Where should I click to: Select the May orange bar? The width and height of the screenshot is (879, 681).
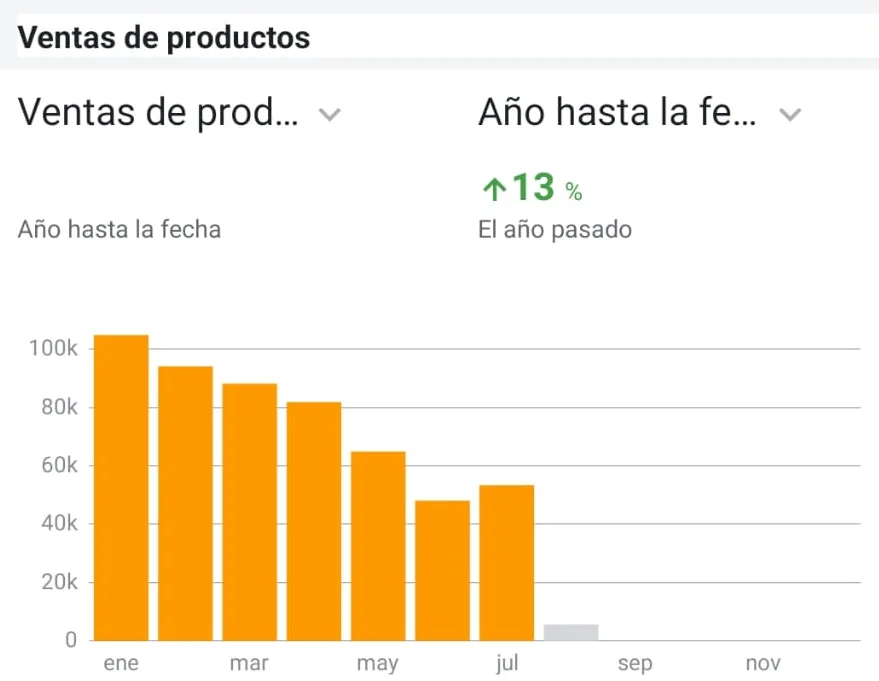coord(378,546)
